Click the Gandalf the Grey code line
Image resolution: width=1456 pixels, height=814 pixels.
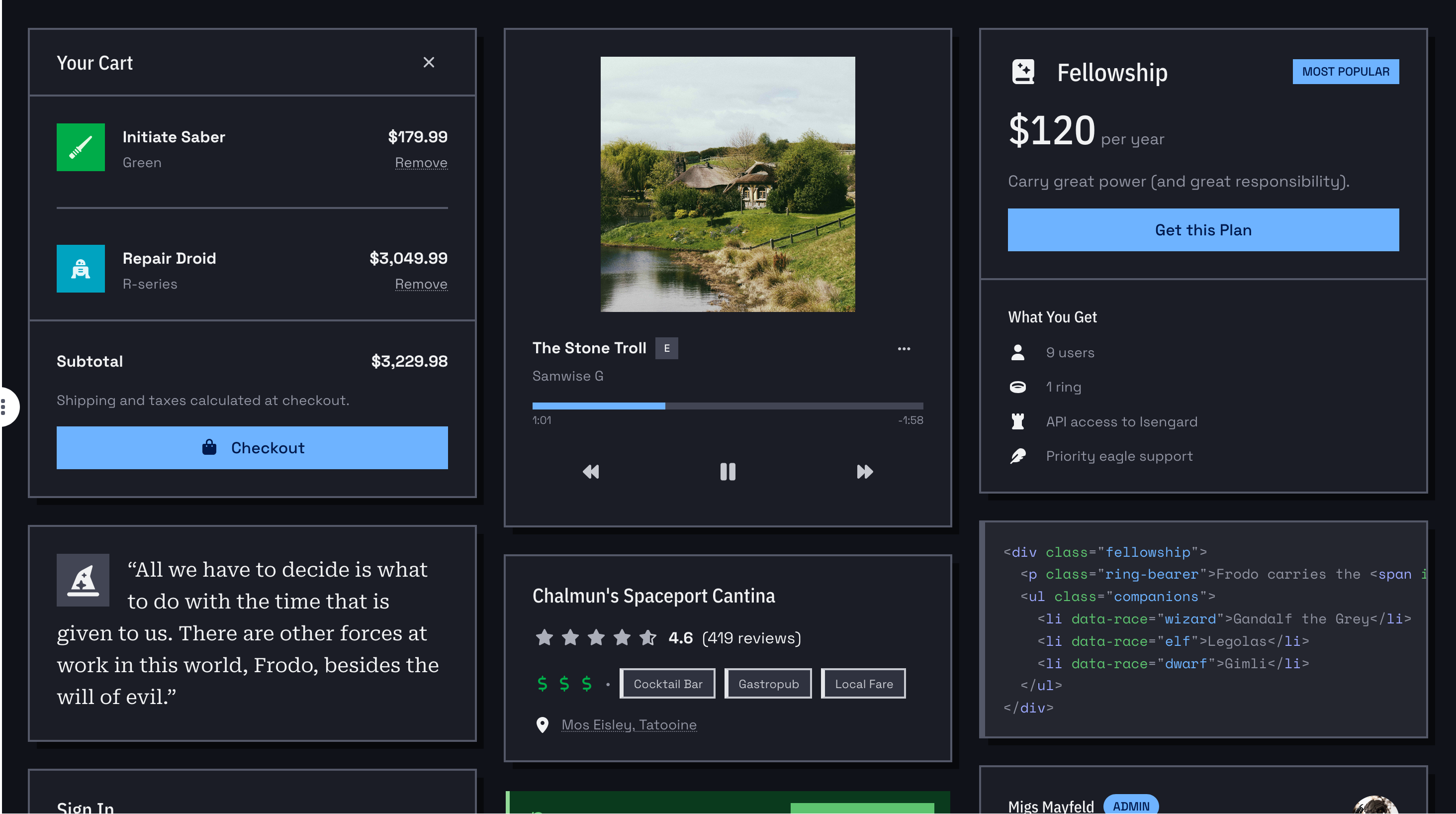pos(1224,618)
